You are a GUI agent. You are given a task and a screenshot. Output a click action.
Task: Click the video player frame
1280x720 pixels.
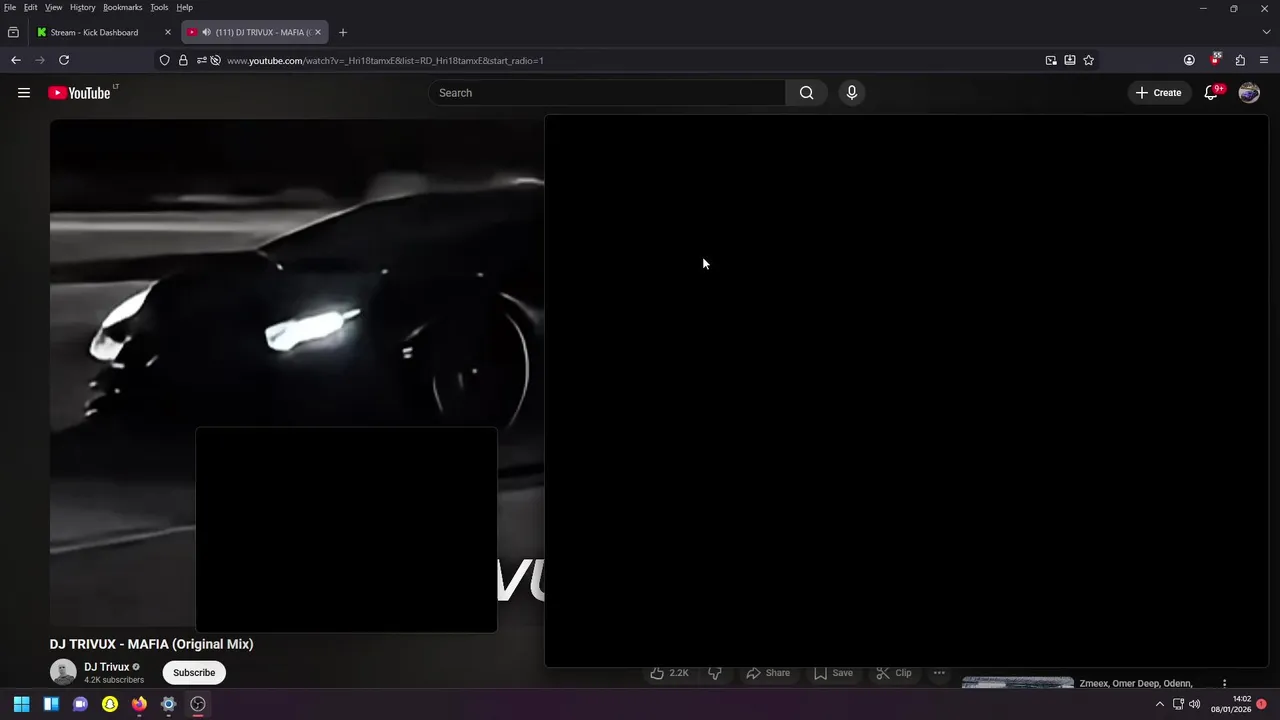(x=297, y=372)
